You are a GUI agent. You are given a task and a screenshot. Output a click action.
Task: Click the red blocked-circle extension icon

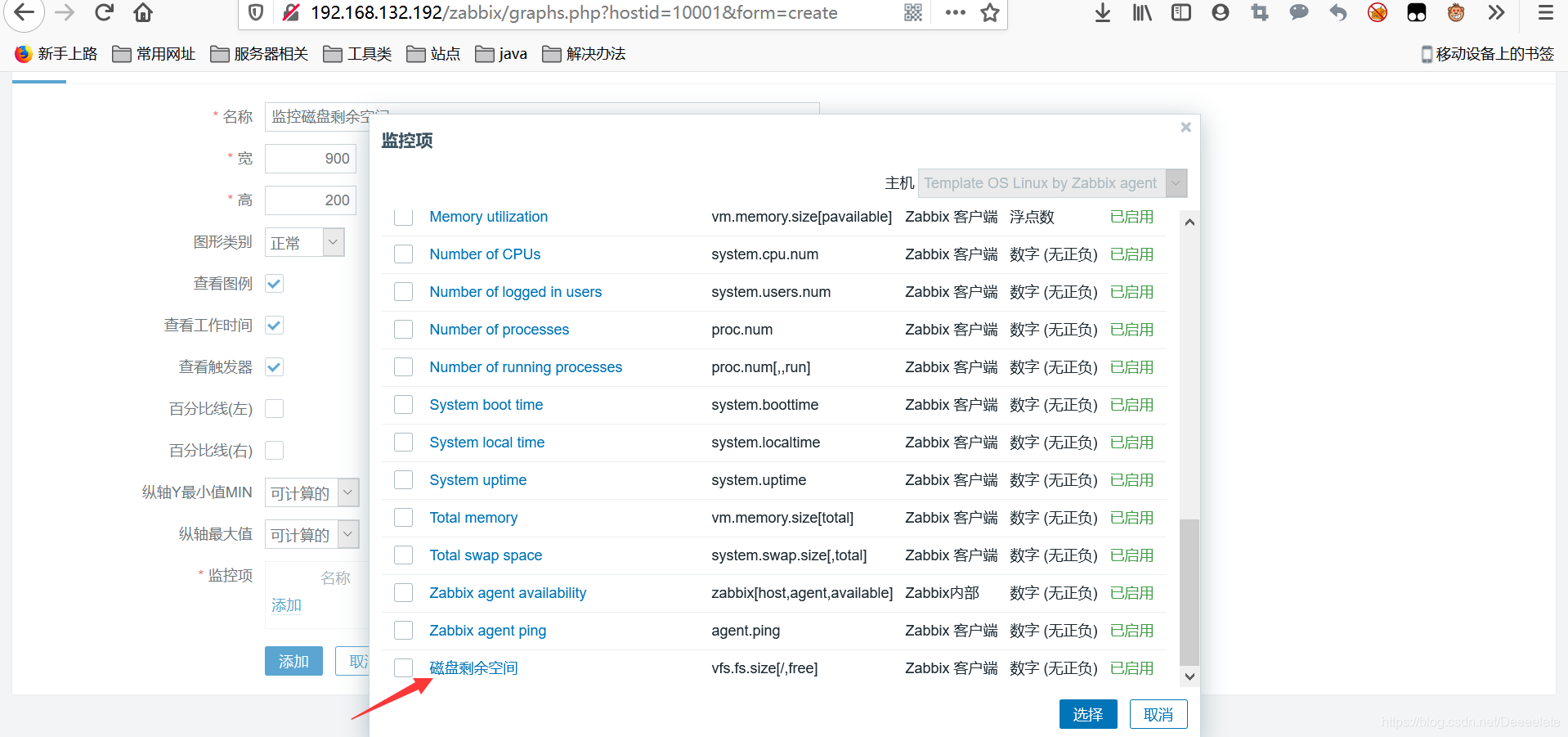(x=1378, y=12)
